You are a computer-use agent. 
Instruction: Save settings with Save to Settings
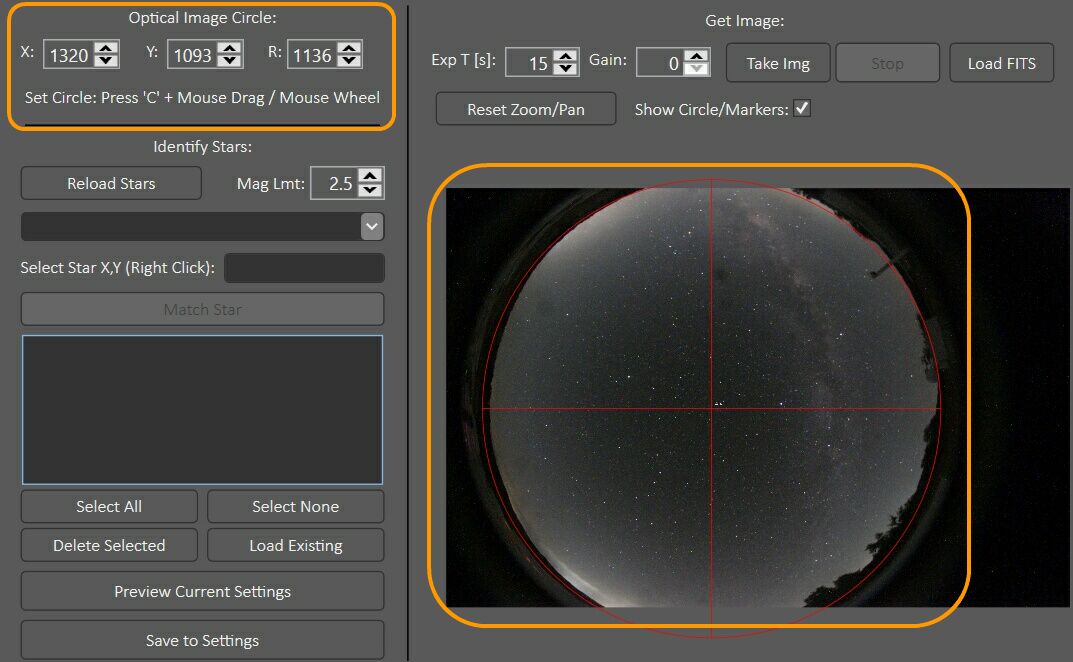(x=201, y=640)
